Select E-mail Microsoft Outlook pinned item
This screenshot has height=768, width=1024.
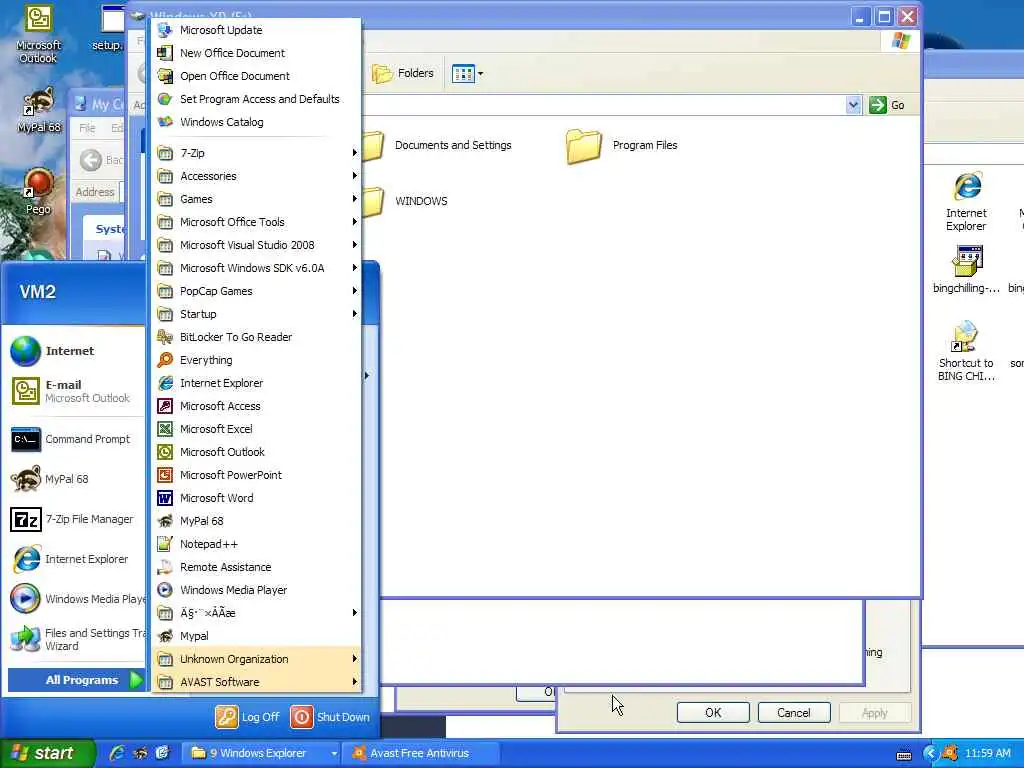[76, 391]
